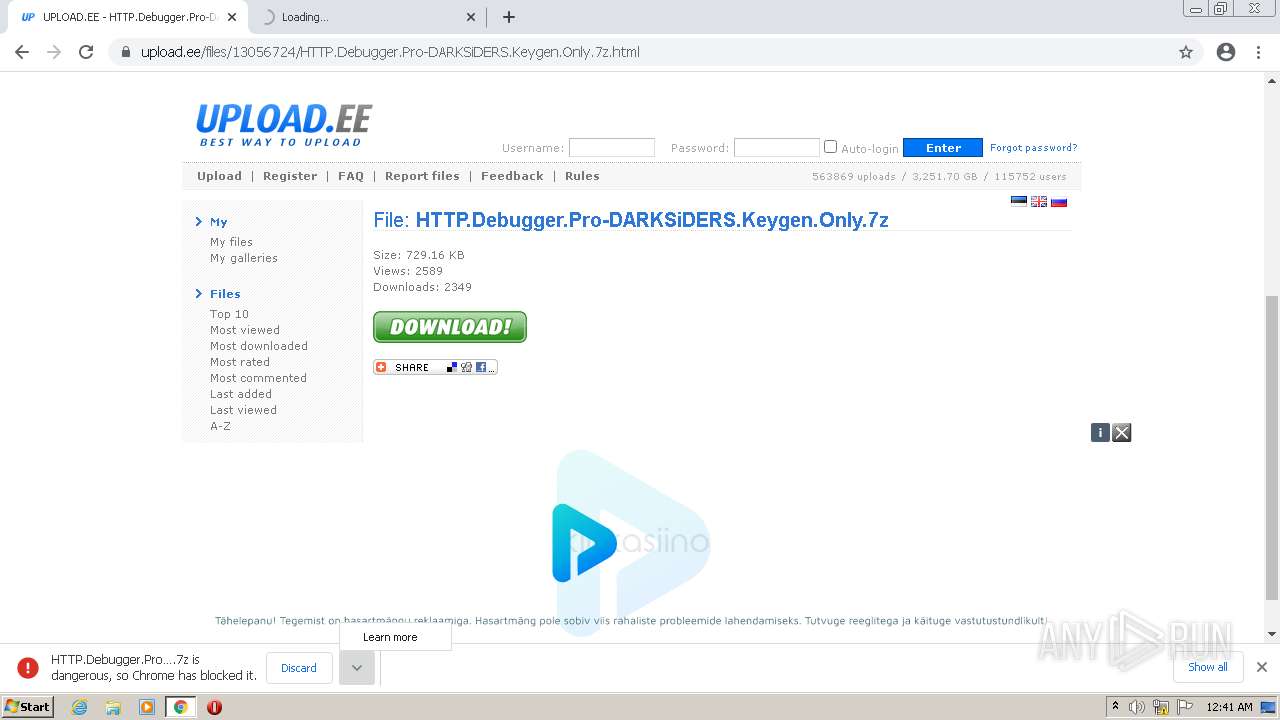Click the ad info 'i' icon
This screenshot has width=1280, height=720.
click(1100, 432)
